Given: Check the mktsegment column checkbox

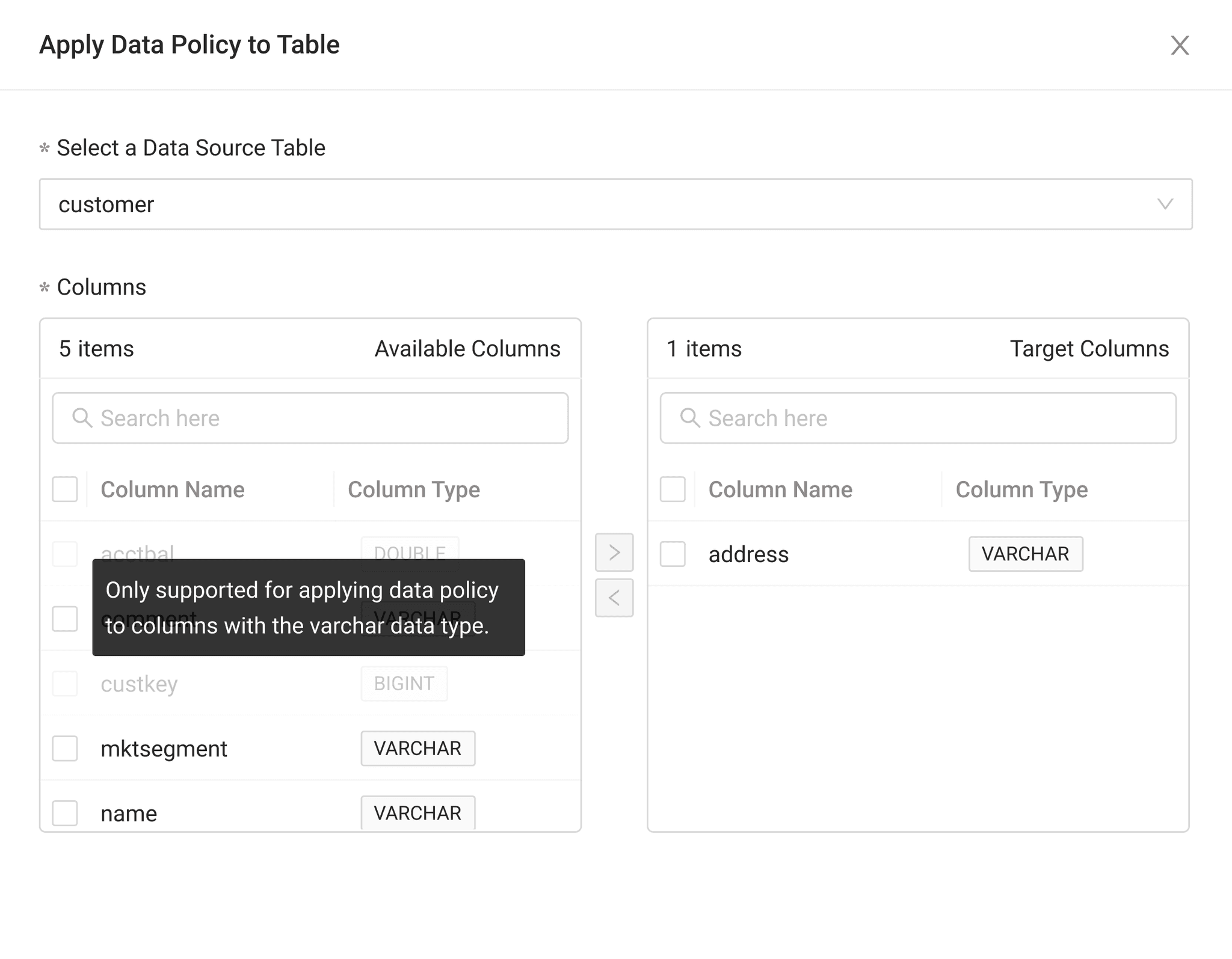Looking at the screenshot, I should pyautogui.click(x=65, y=749).
